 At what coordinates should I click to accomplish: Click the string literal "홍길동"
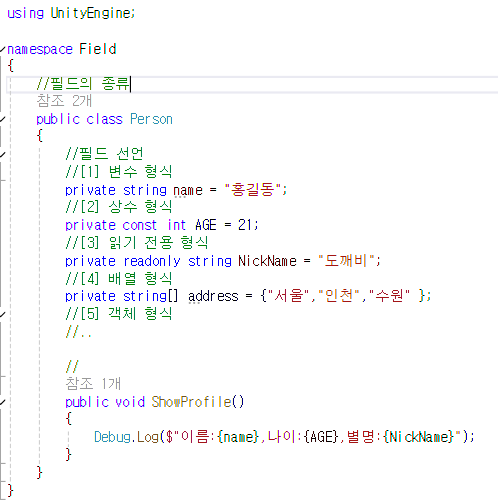click(253, 190)
